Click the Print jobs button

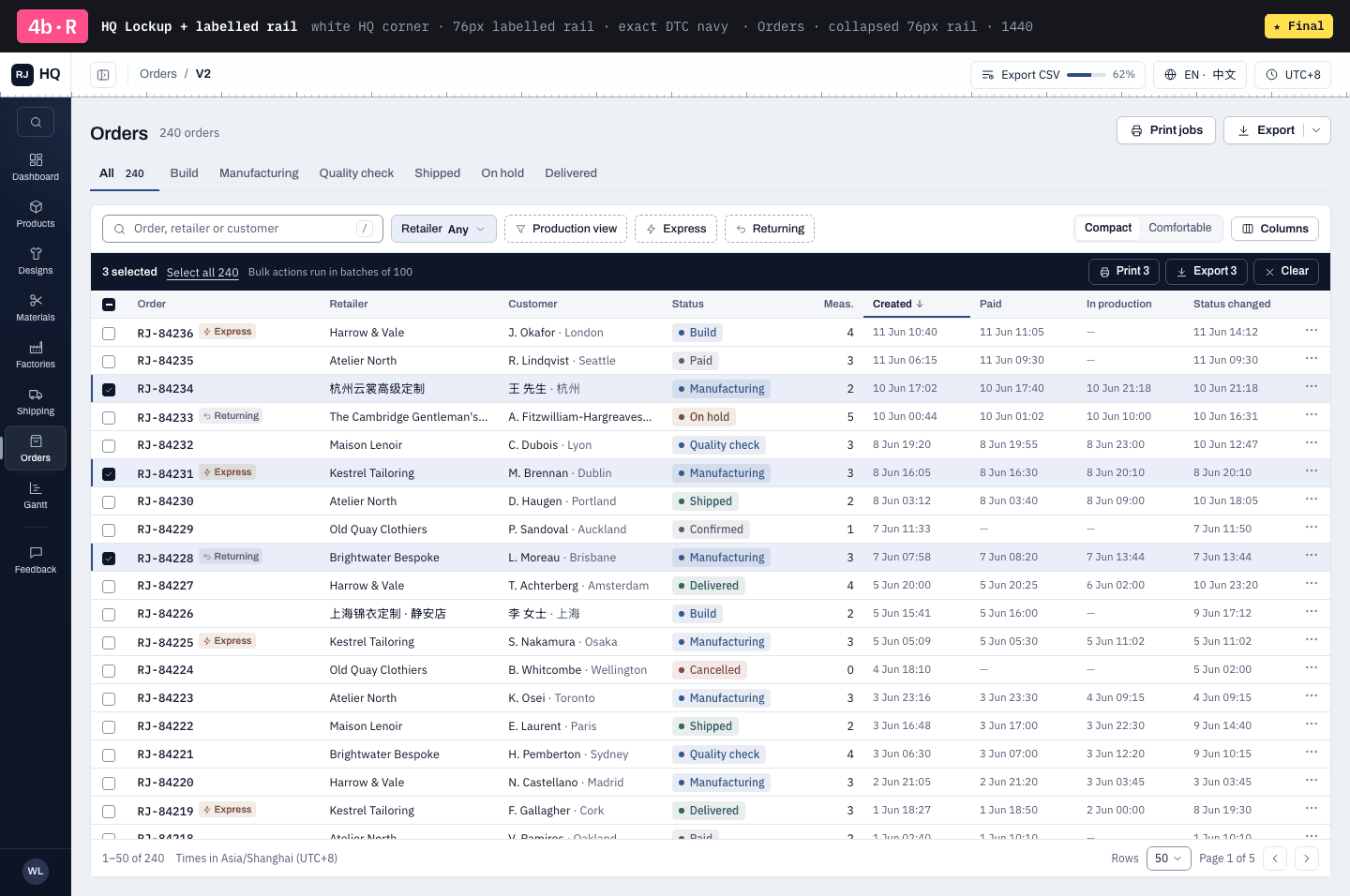tap(1166, 130)
